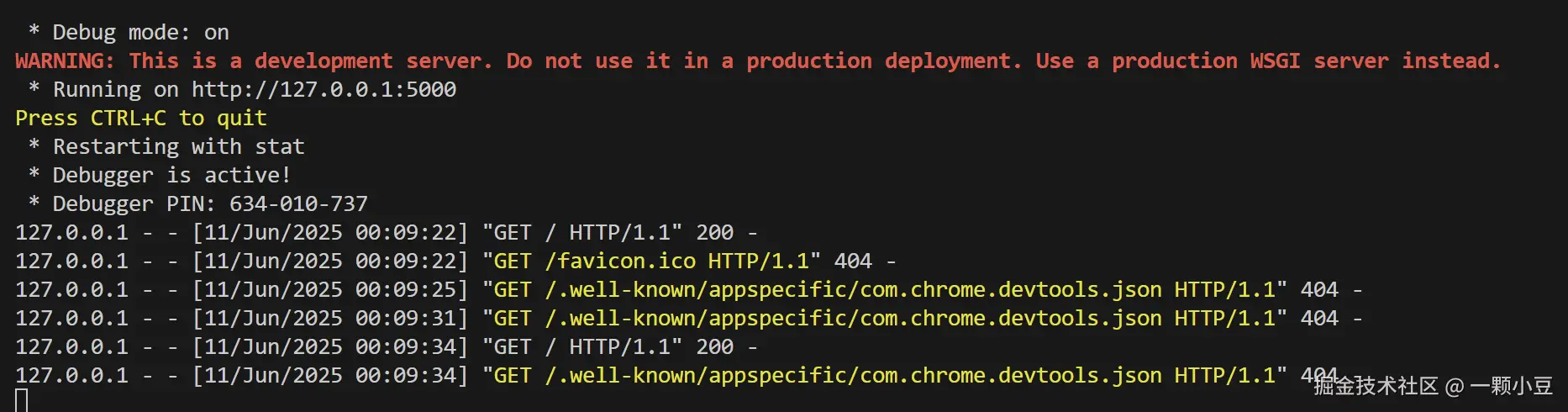Viewport: 1568px width, 412px height.
Task: Click the terminal cursor on the empty last line
Action: (22, 400)
